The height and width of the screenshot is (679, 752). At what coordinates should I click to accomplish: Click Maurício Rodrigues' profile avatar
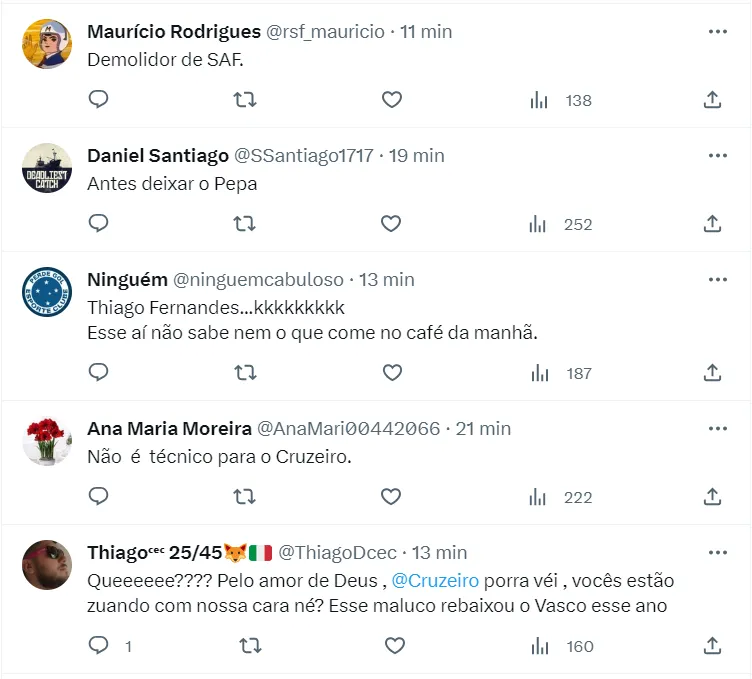coord(47,44)
